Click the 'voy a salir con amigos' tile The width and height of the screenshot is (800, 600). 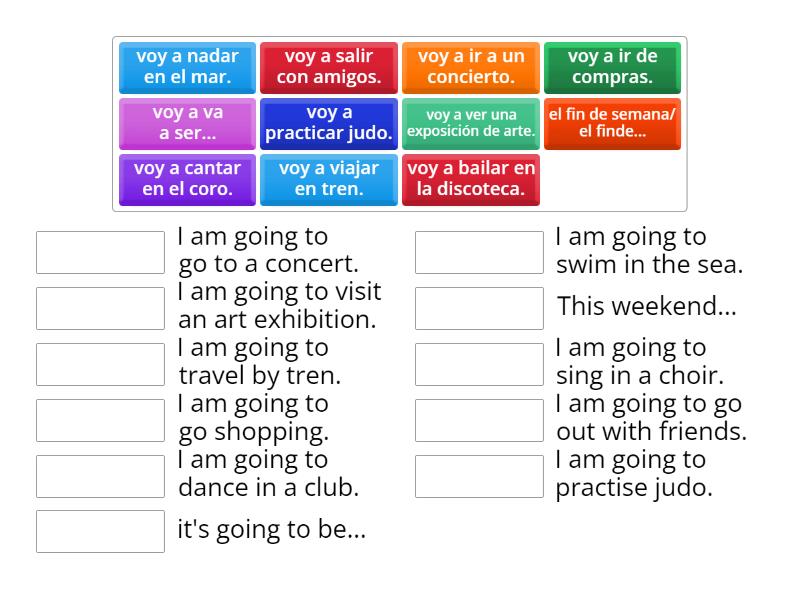(328, 67)
